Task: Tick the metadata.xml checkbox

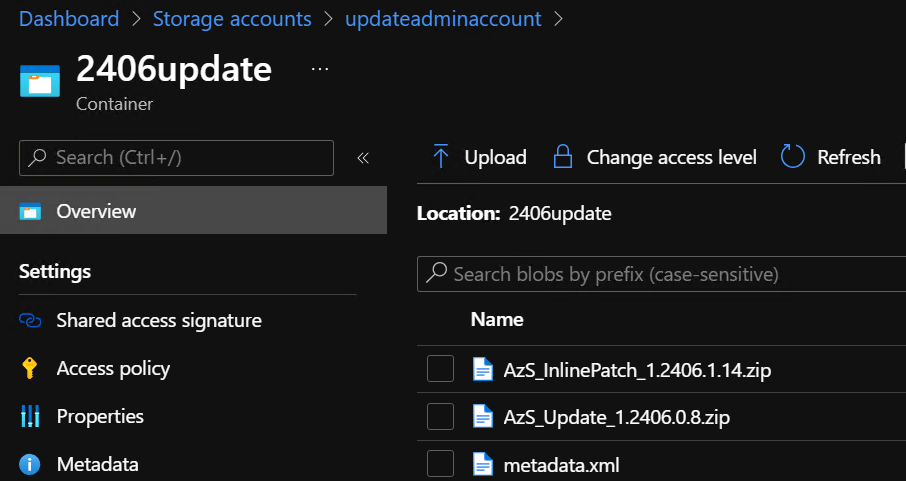Action: tap(441, 464)
